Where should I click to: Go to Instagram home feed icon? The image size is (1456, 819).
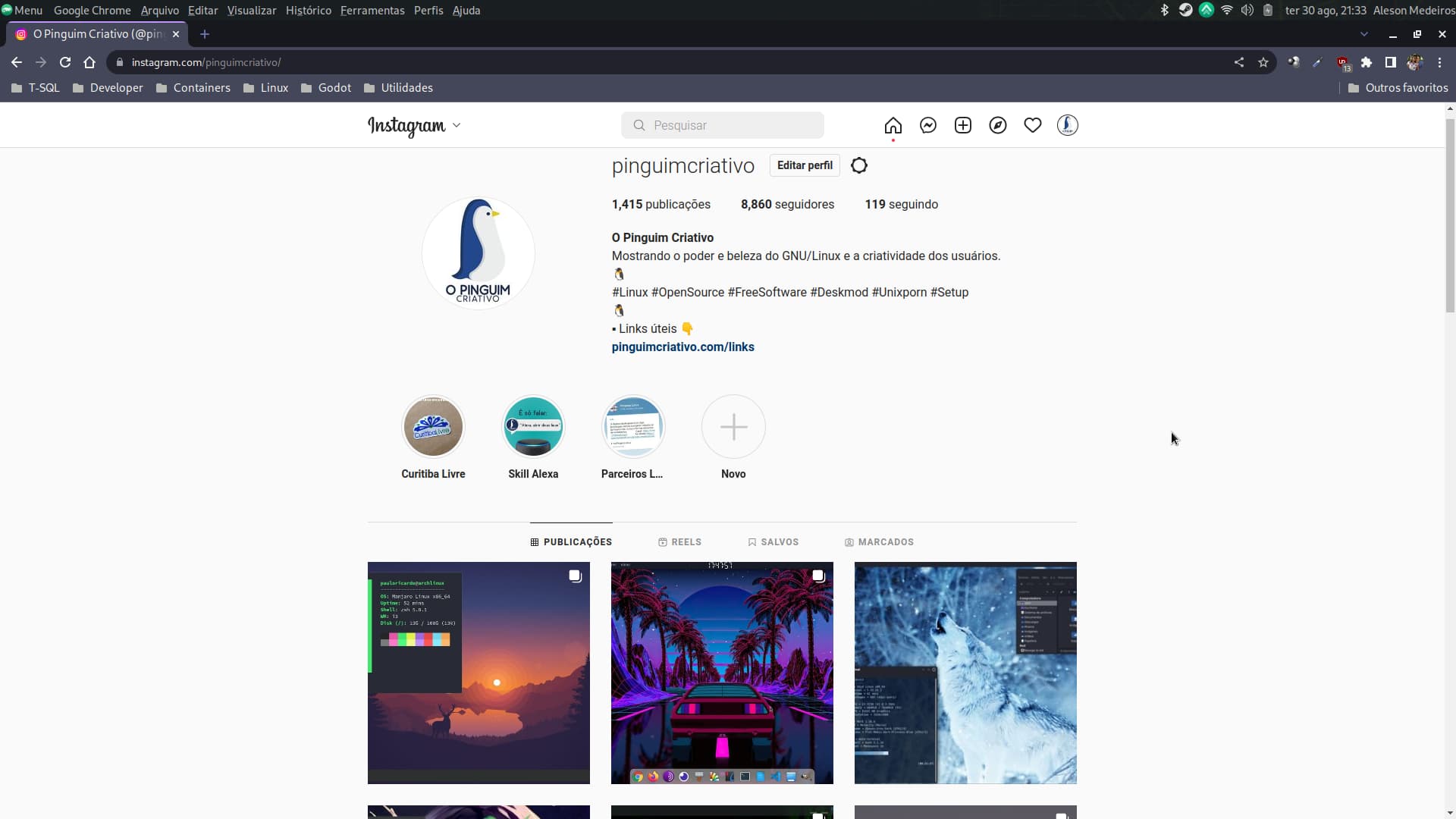click(x=893, y=125)
